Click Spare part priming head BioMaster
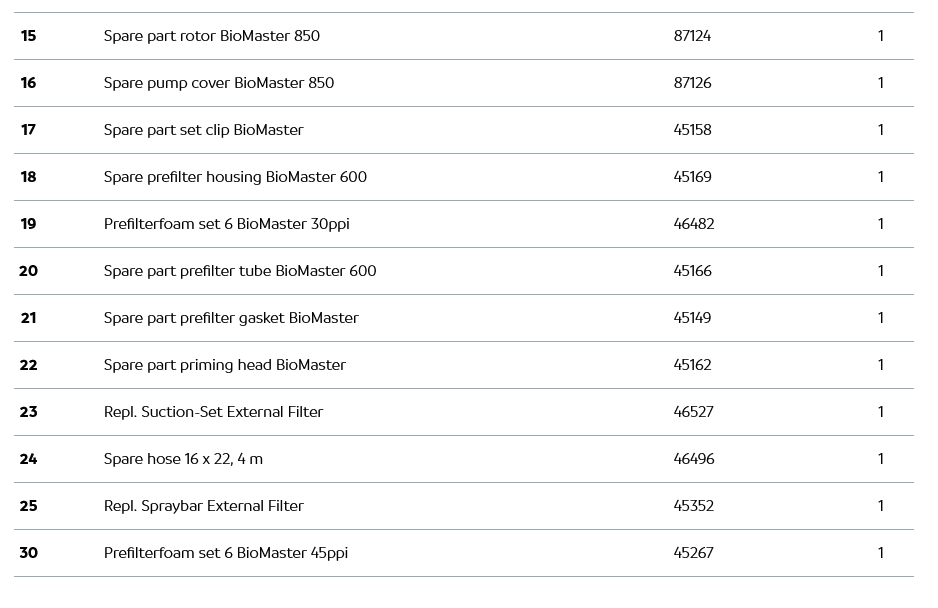 (x=225, y=365)
